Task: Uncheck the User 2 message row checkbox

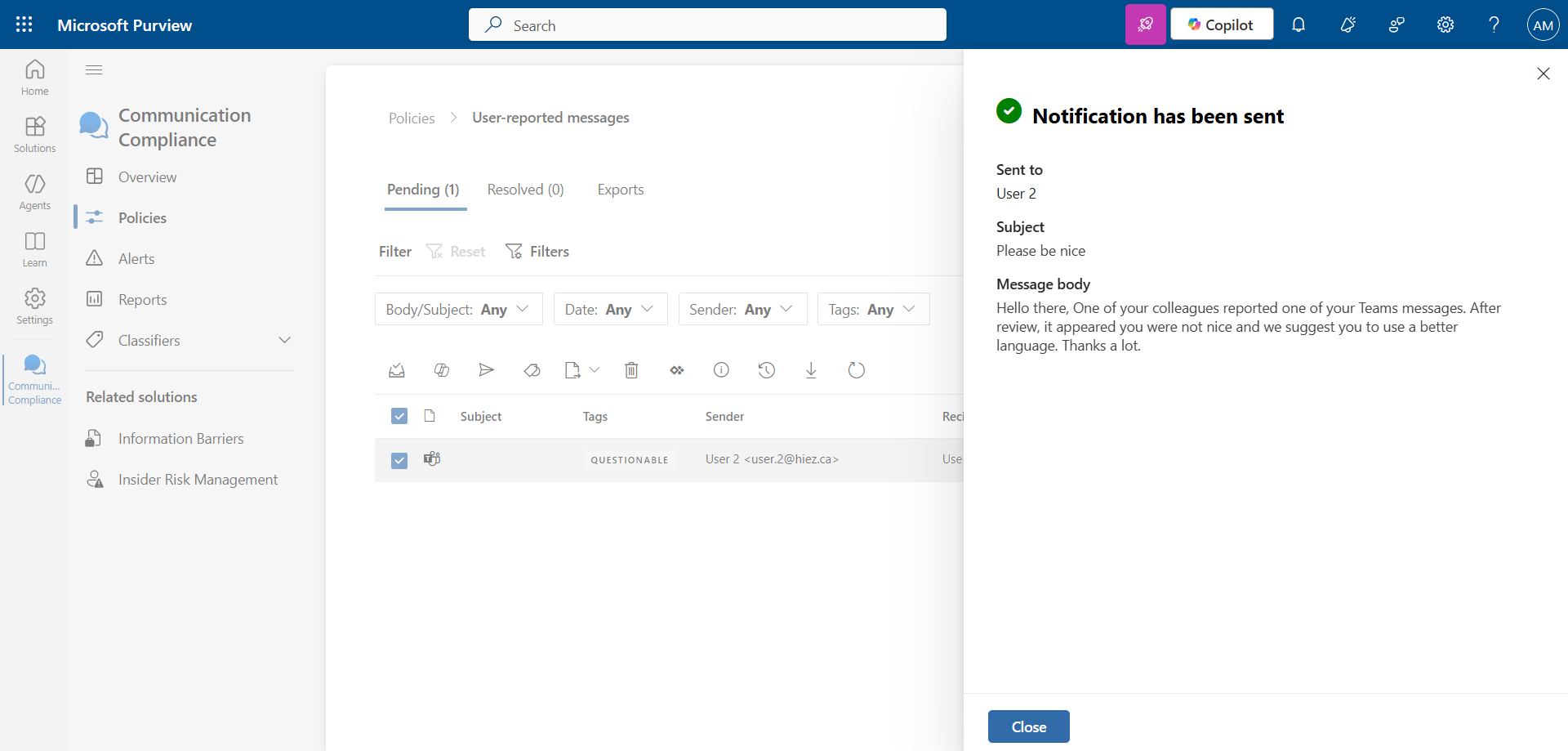Action: pyautogui.click(x=399, y=460)
